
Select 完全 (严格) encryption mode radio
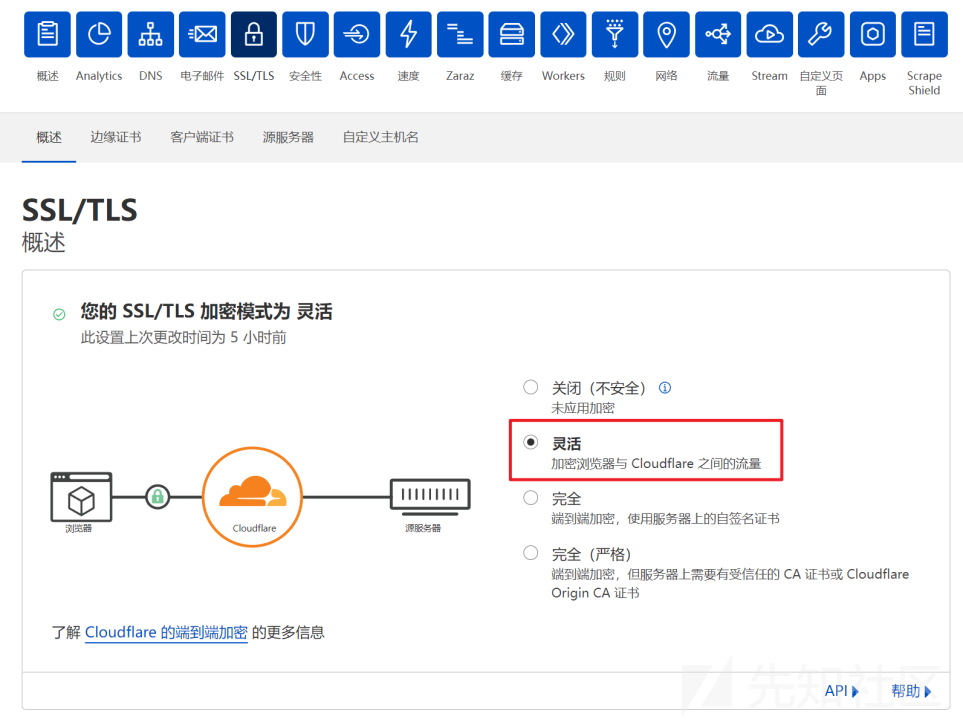click(x=531, y=553)
